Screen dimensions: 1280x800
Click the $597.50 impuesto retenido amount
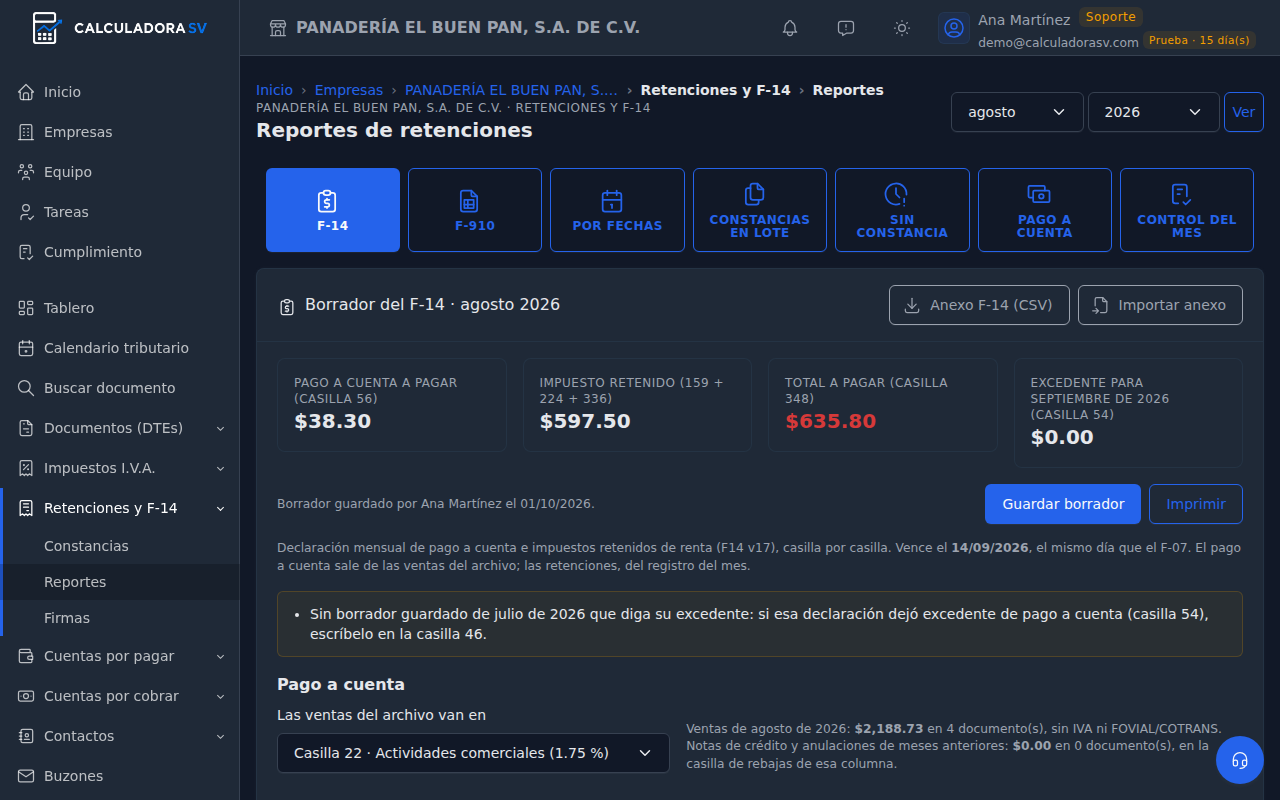click(585, 421)
